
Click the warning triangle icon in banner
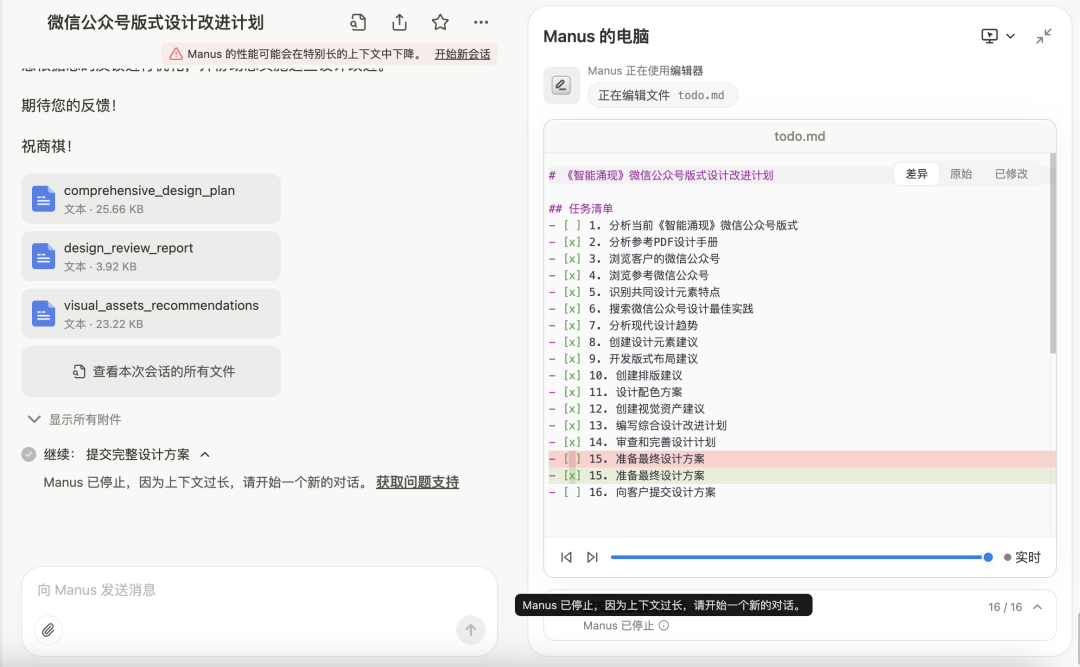(176, 54)
